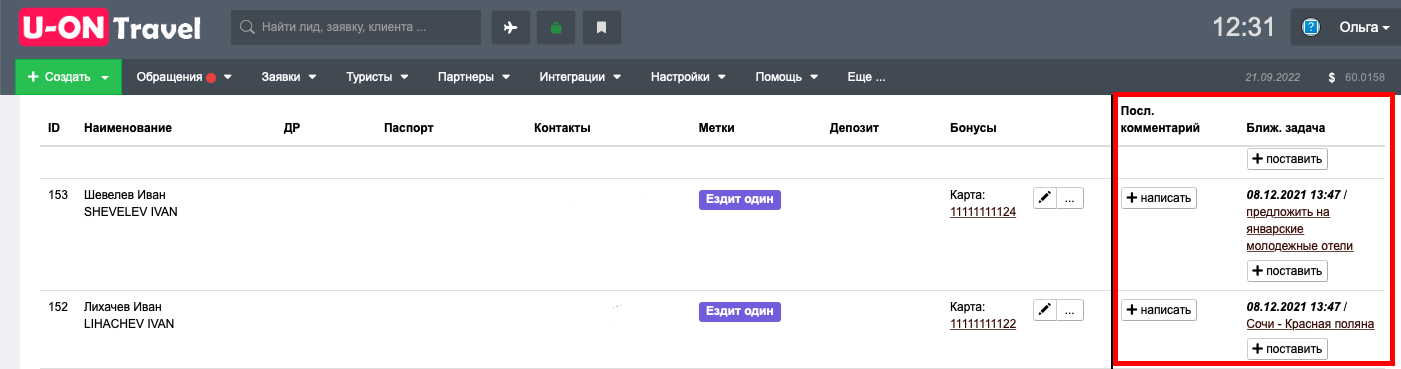Click the green briefcase icon button
Viewport: 1401px width, 369px height.
coord(556,28)
